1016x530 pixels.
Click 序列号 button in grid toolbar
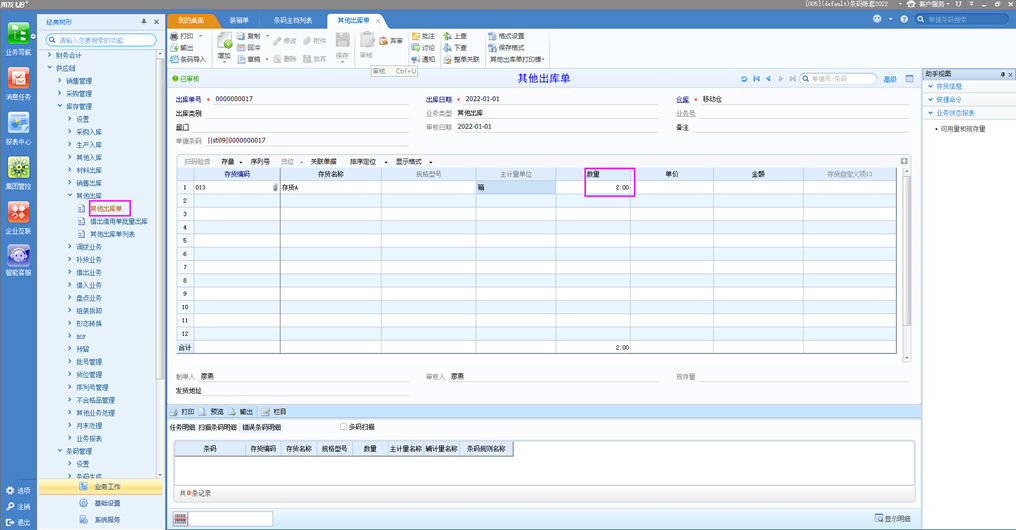(x=260, y=162)
